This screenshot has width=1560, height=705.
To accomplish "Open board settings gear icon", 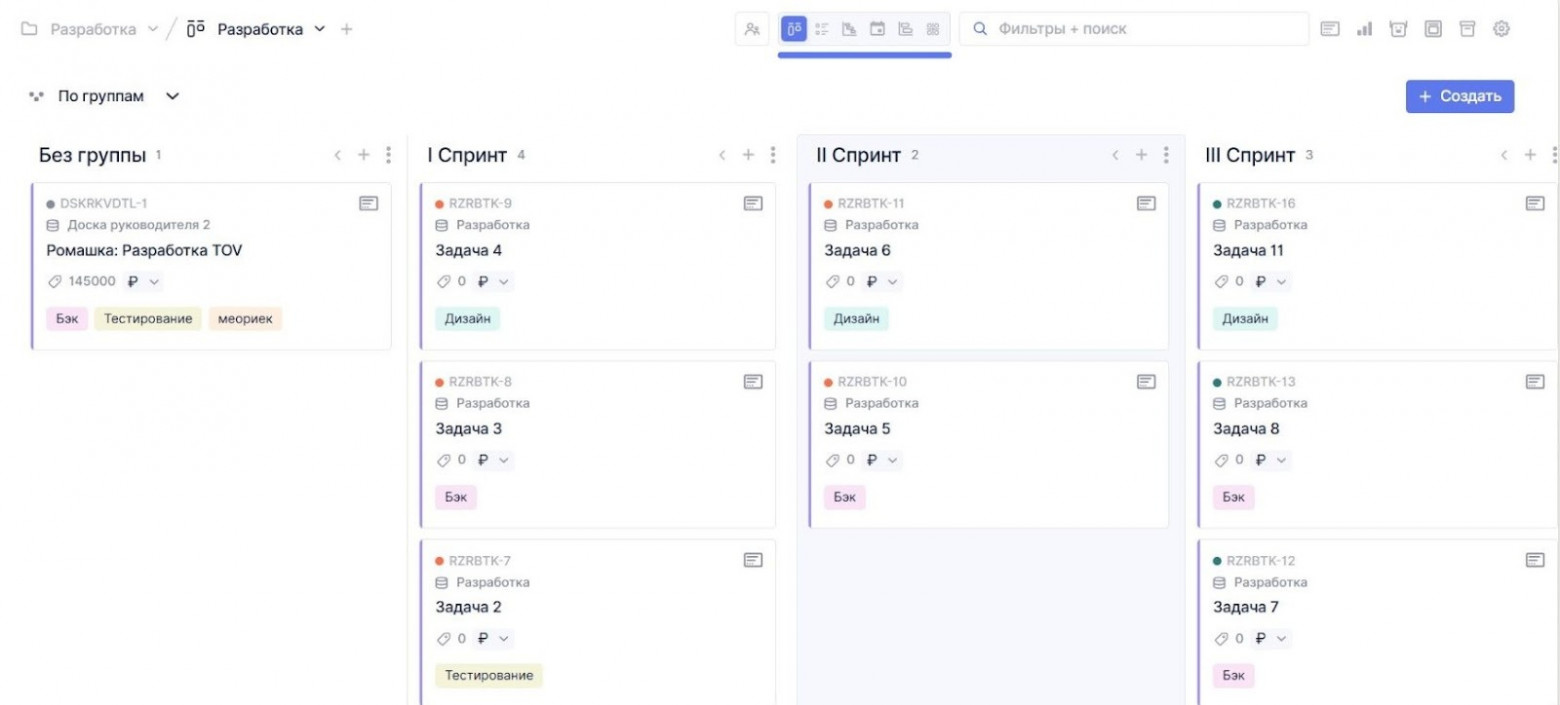I will pos(1501,29).
